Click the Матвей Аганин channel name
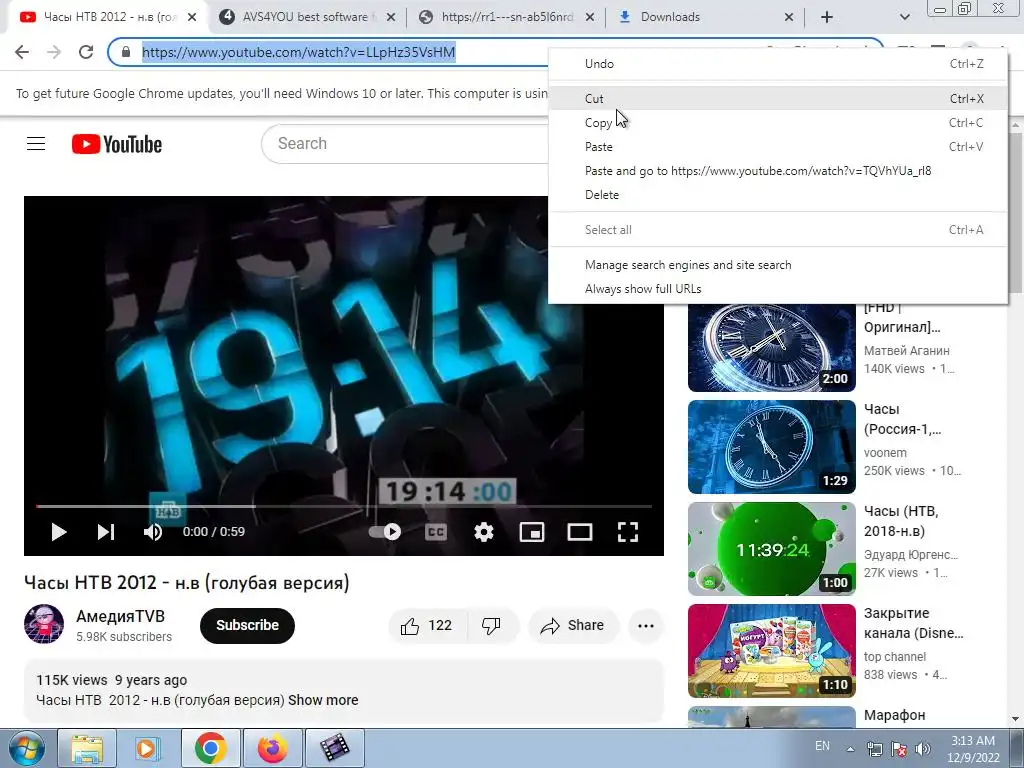1024x768 pixels. (906, 351)
